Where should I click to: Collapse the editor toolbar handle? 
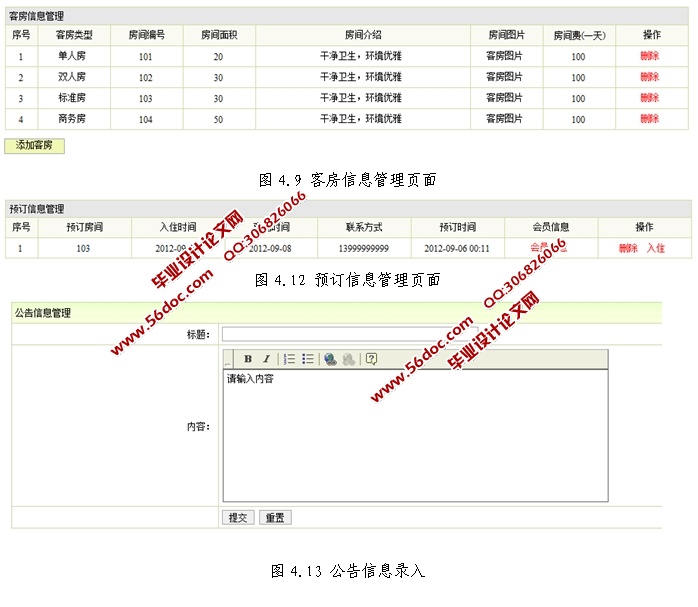point(228,359)
